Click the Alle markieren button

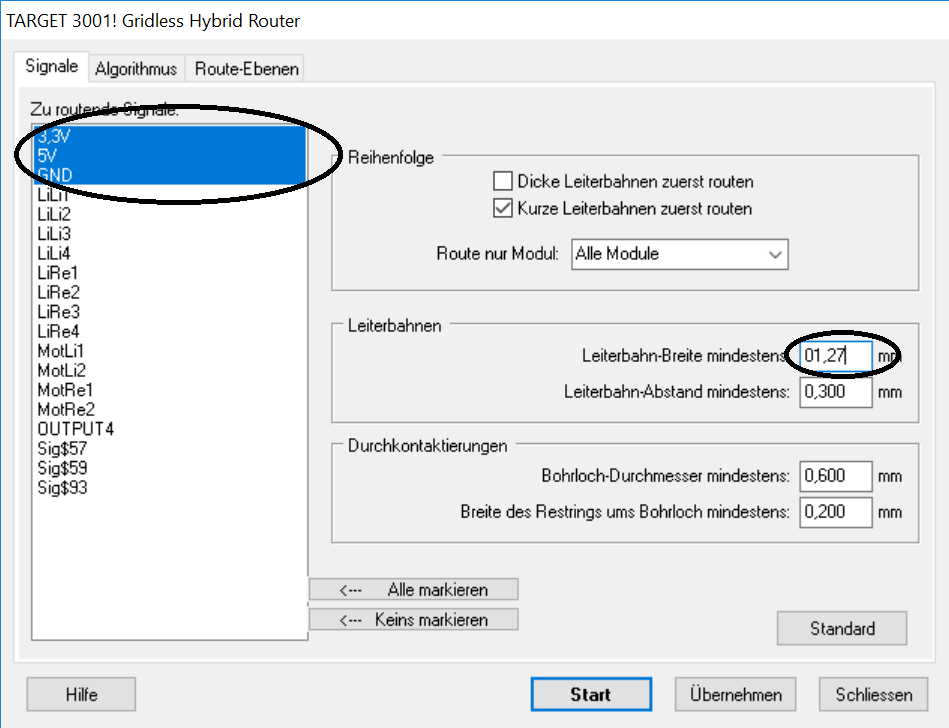point(414,589)
